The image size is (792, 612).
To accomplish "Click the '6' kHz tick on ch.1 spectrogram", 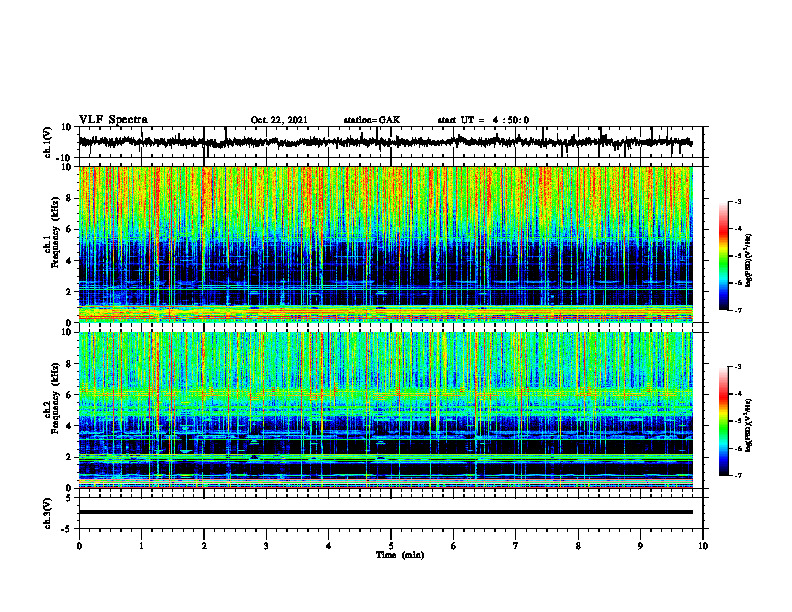I will pyautogui.click(x=70, y=230).
